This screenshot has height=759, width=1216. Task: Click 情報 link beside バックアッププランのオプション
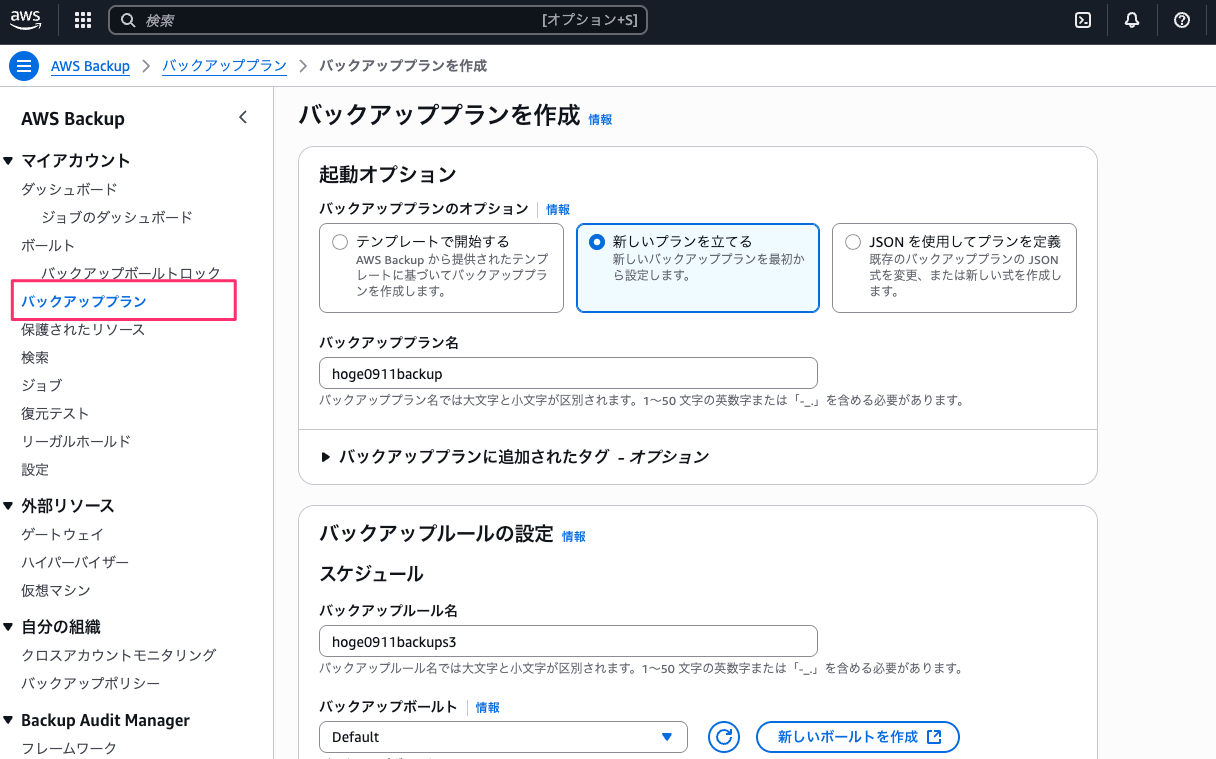click(x=558, y=210)
